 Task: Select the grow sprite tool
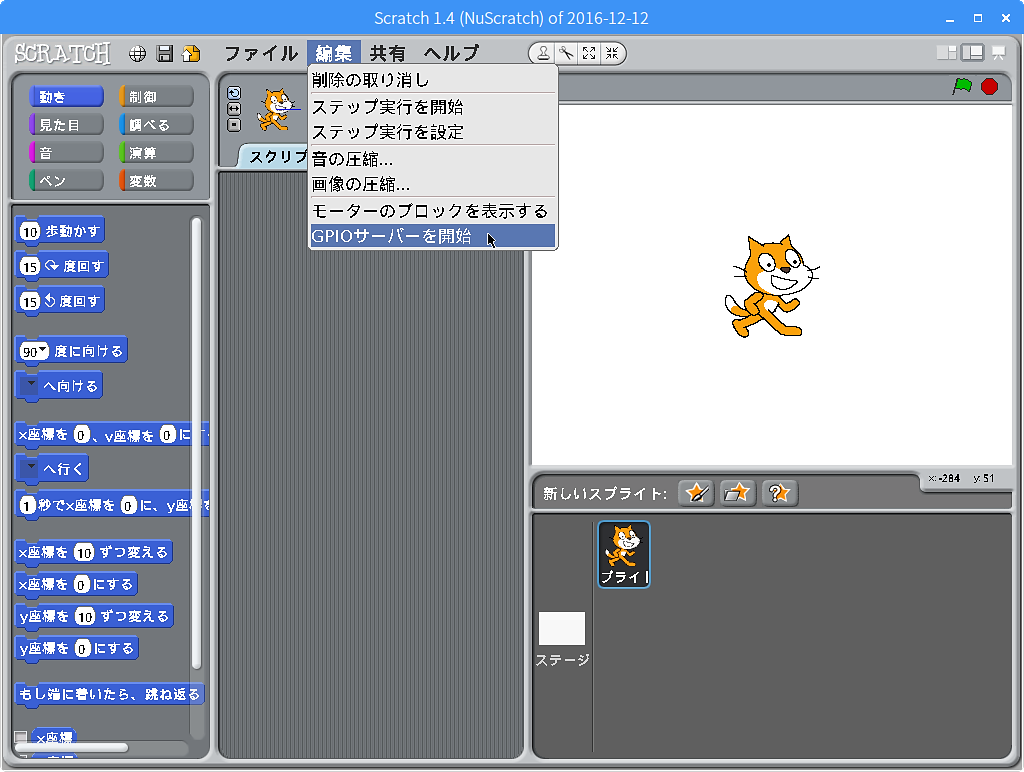[x=589, y=54]
